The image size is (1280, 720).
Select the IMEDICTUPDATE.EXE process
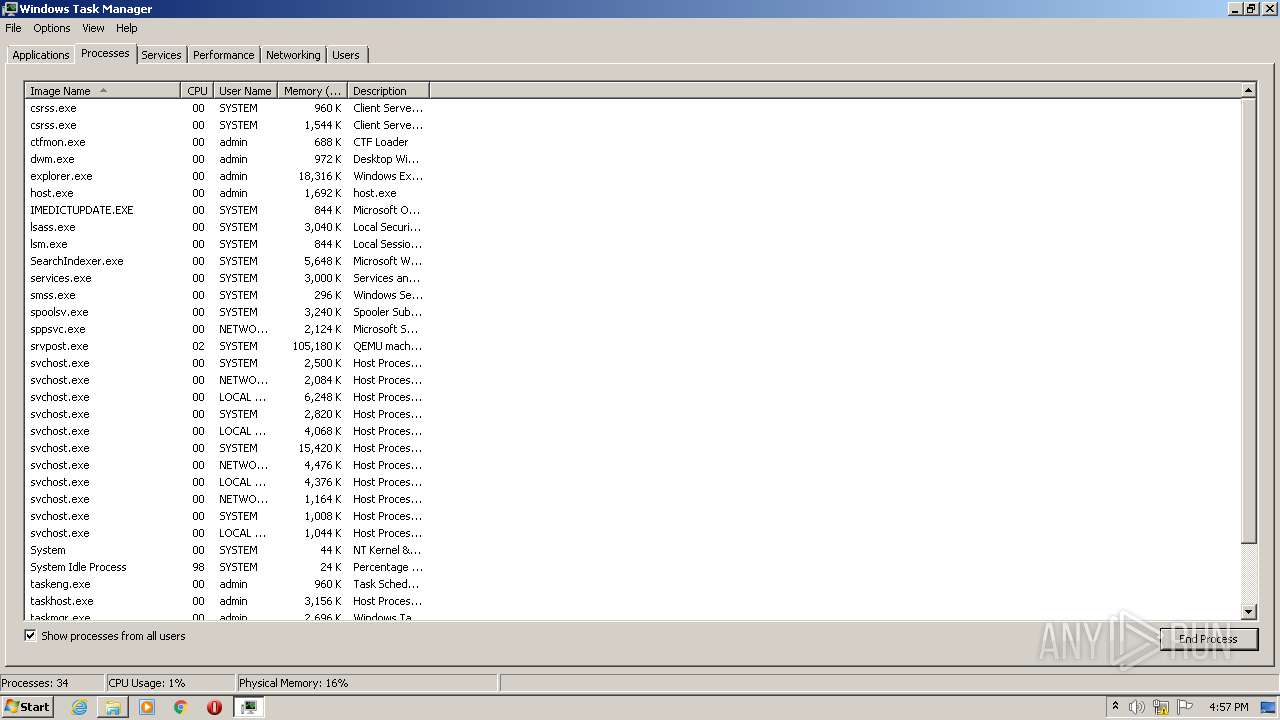point(226,210)
